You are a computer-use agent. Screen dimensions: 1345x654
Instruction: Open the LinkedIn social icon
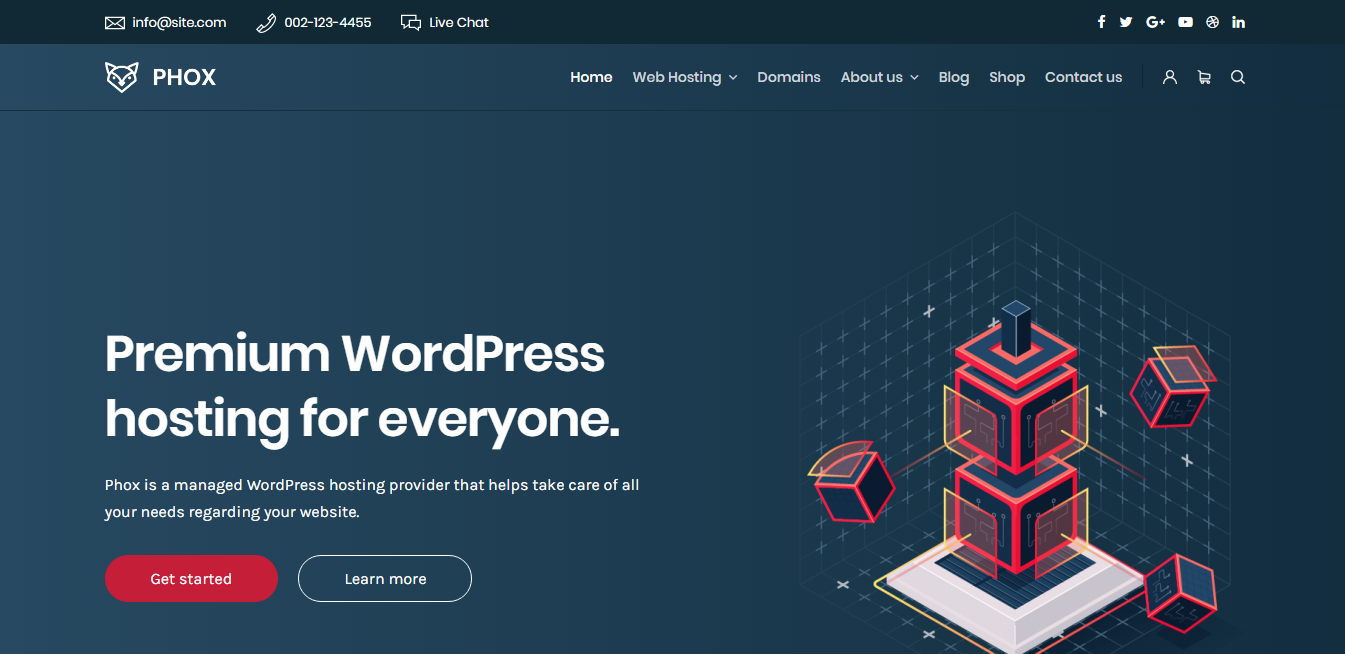click(1238, 22)
